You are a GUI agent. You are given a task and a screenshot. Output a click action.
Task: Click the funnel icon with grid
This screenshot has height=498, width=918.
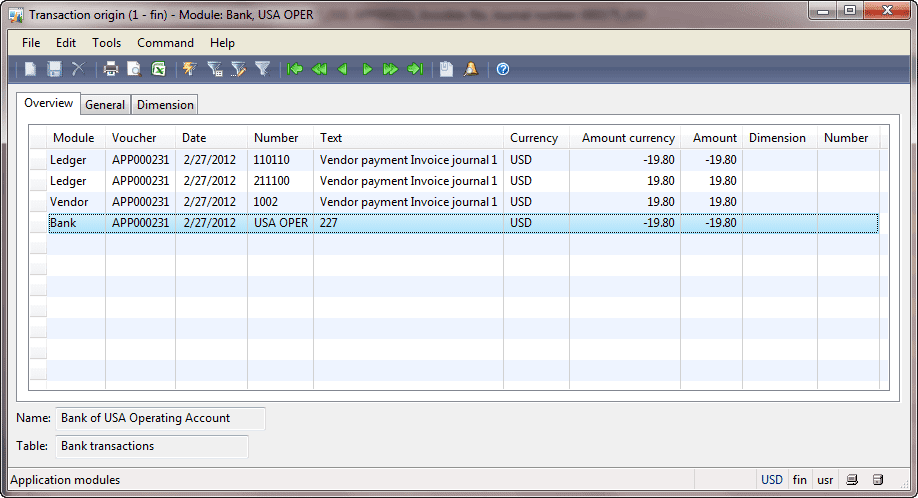click(x=214, y=69)
